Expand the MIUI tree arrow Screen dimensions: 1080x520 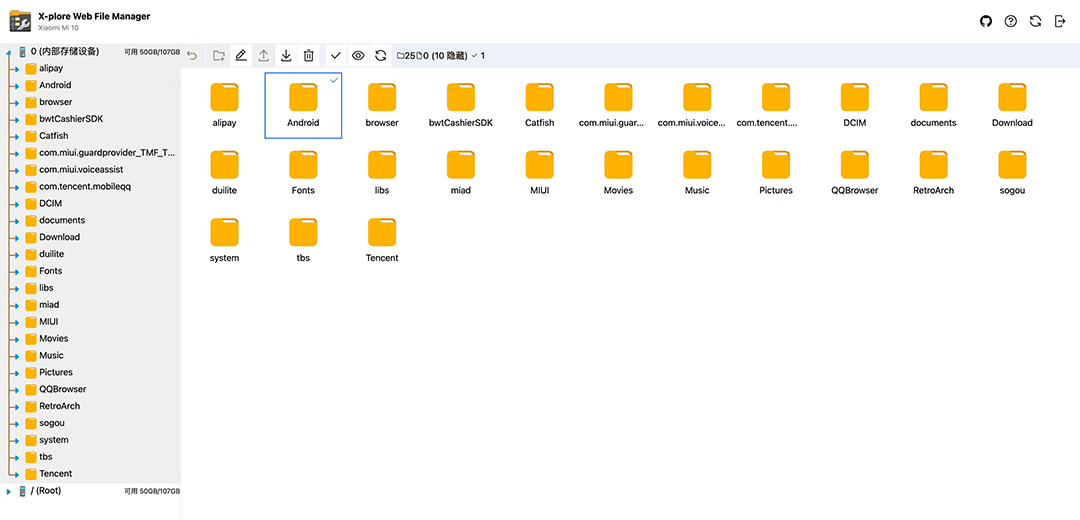point(18,322)
